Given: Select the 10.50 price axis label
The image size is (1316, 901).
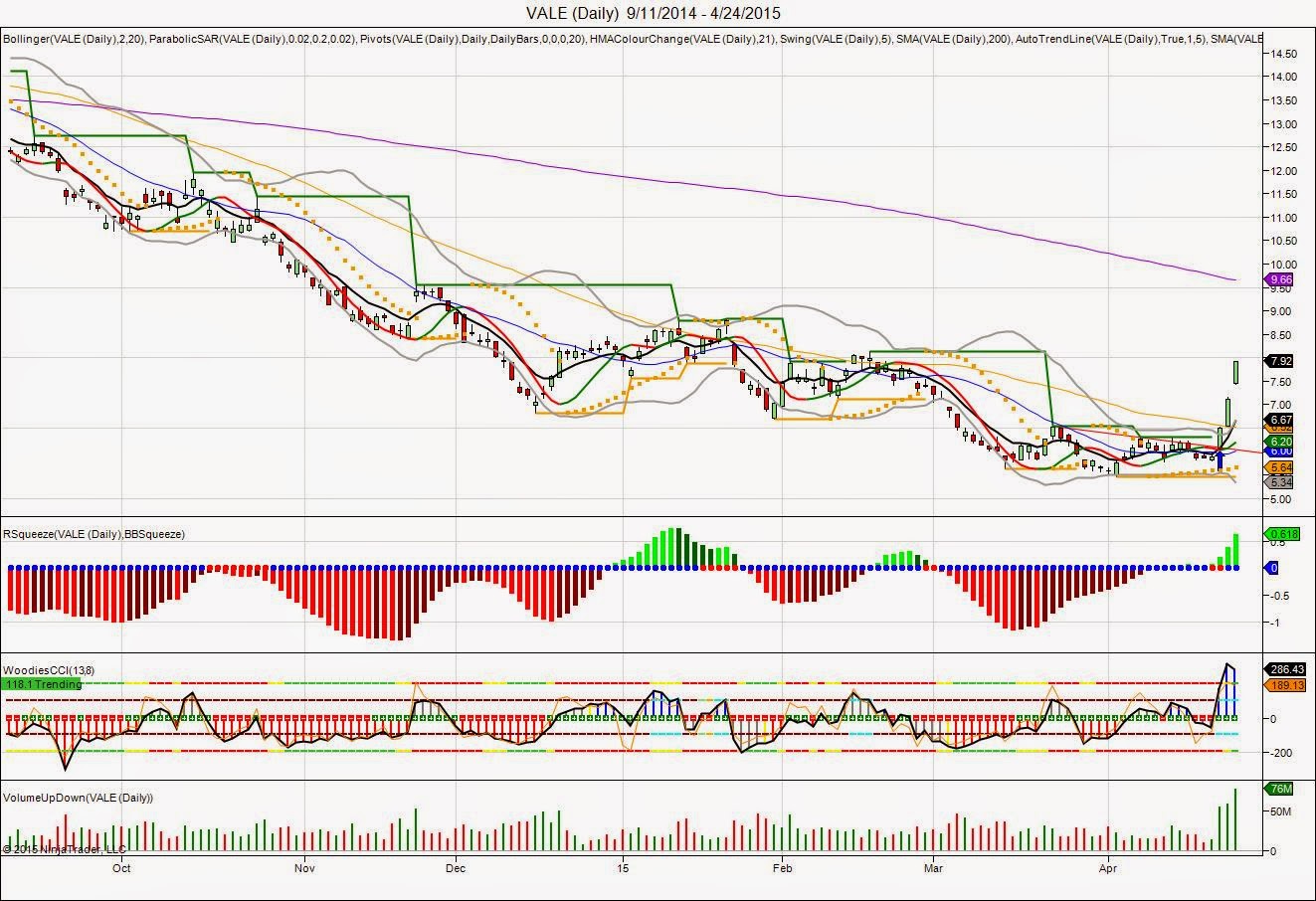Looking at the screenshot, I should click(x=1282, y=241).
